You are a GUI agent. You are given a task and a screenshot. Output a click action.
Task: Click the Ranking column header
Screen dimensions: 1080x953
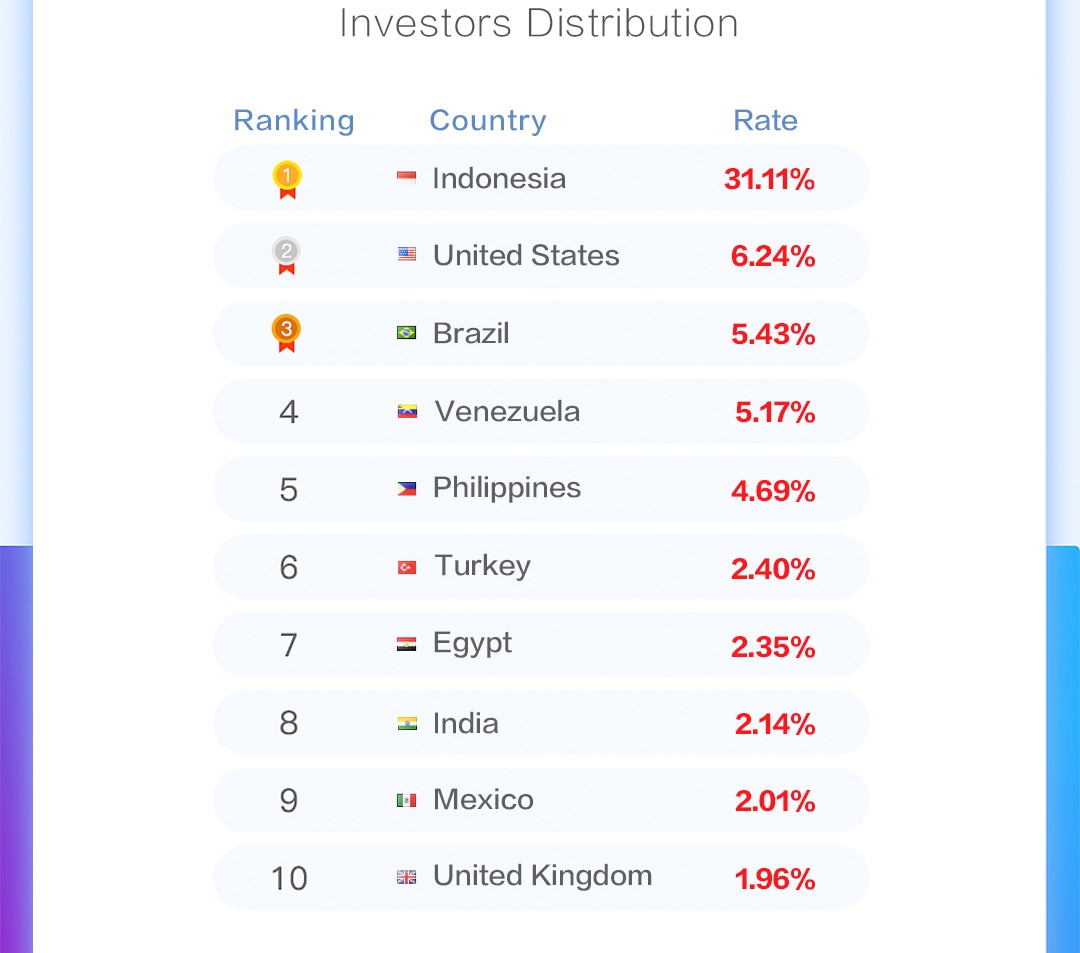pyautogui.click(x=294, y=120)
